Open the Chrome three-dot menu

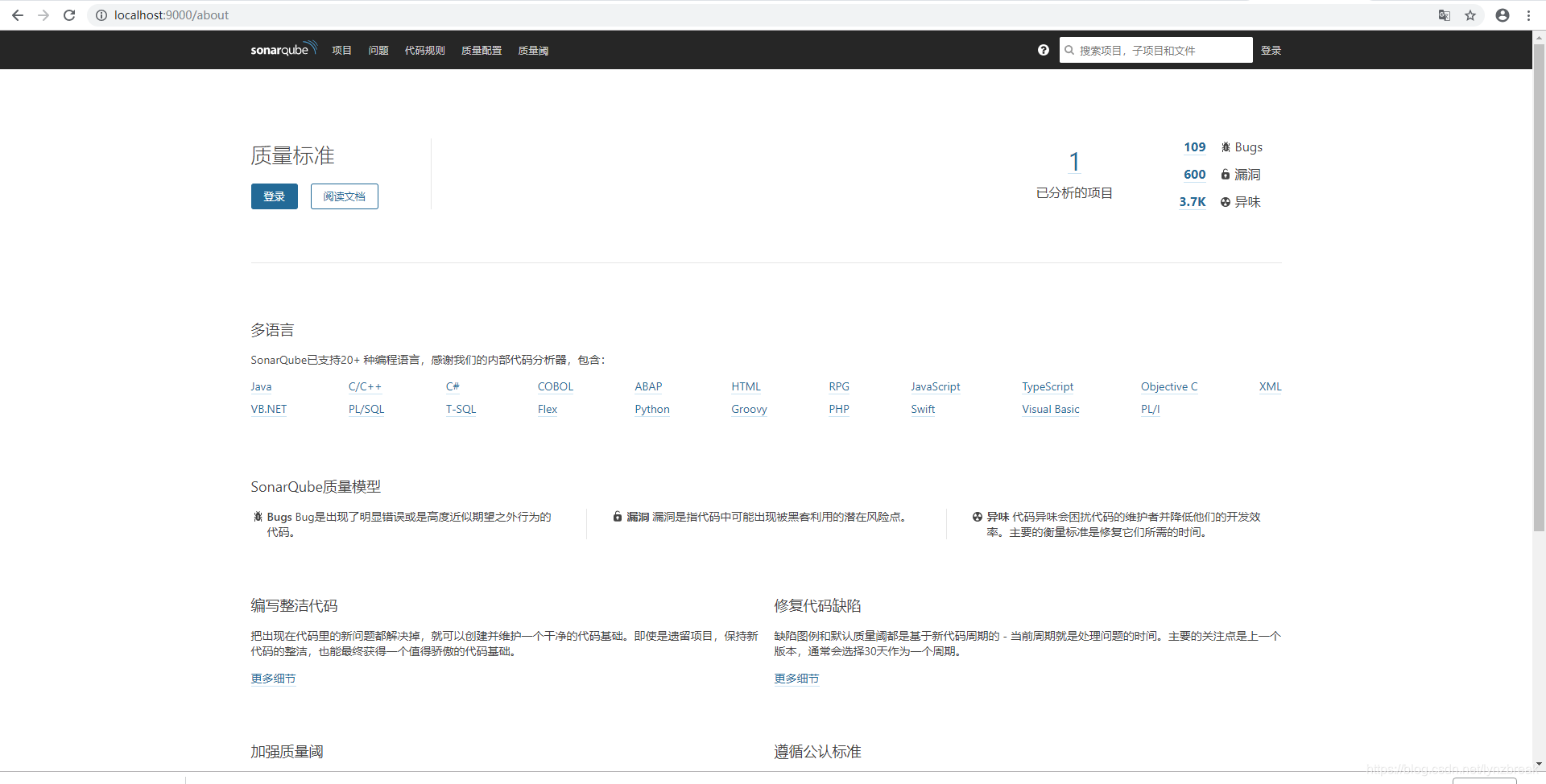(x=1529, y=15)
